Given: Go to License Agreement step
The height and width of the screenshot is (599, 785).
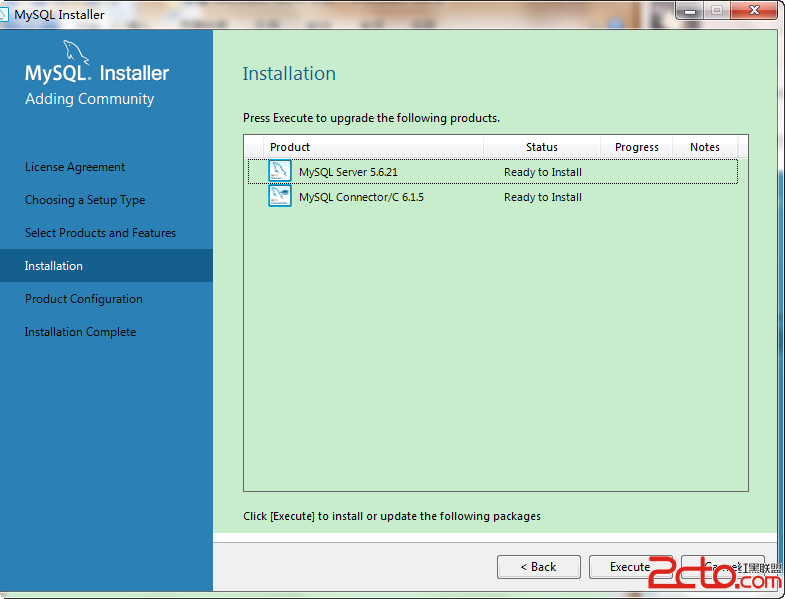Looking at the screenshot, I should pyautogui.click(x=75, y=167).
